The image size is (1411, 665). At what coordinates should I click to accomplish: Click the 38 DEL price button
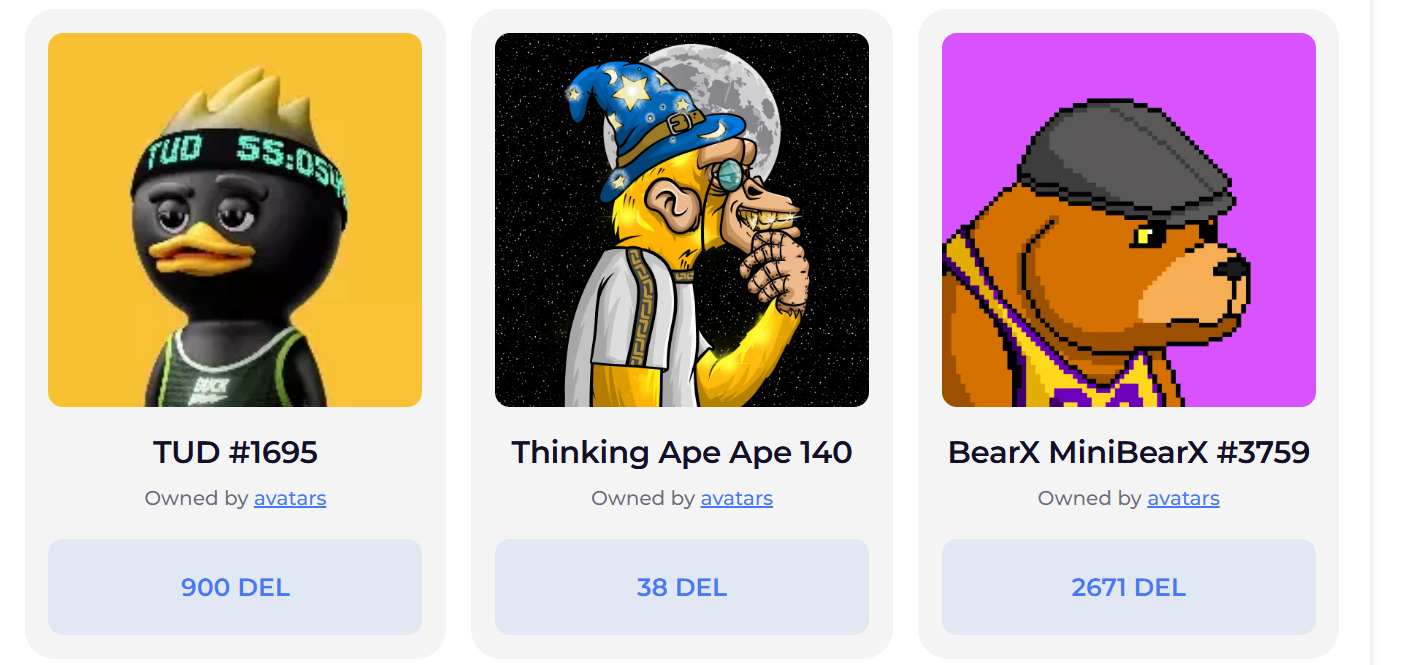[682, 587]
